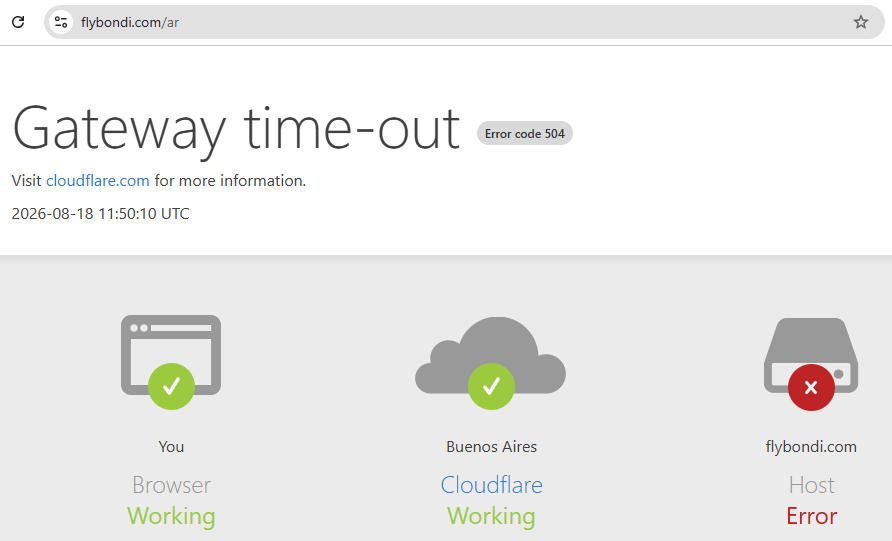Click Working status under Browser
892x541 pixels.
pos(171,517)
